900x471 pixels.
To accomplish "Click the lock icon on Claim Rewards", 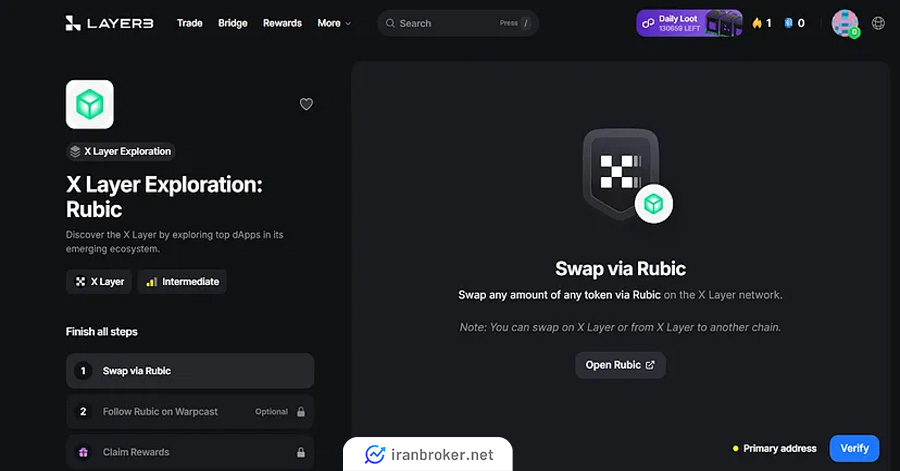I will (301, 452).
